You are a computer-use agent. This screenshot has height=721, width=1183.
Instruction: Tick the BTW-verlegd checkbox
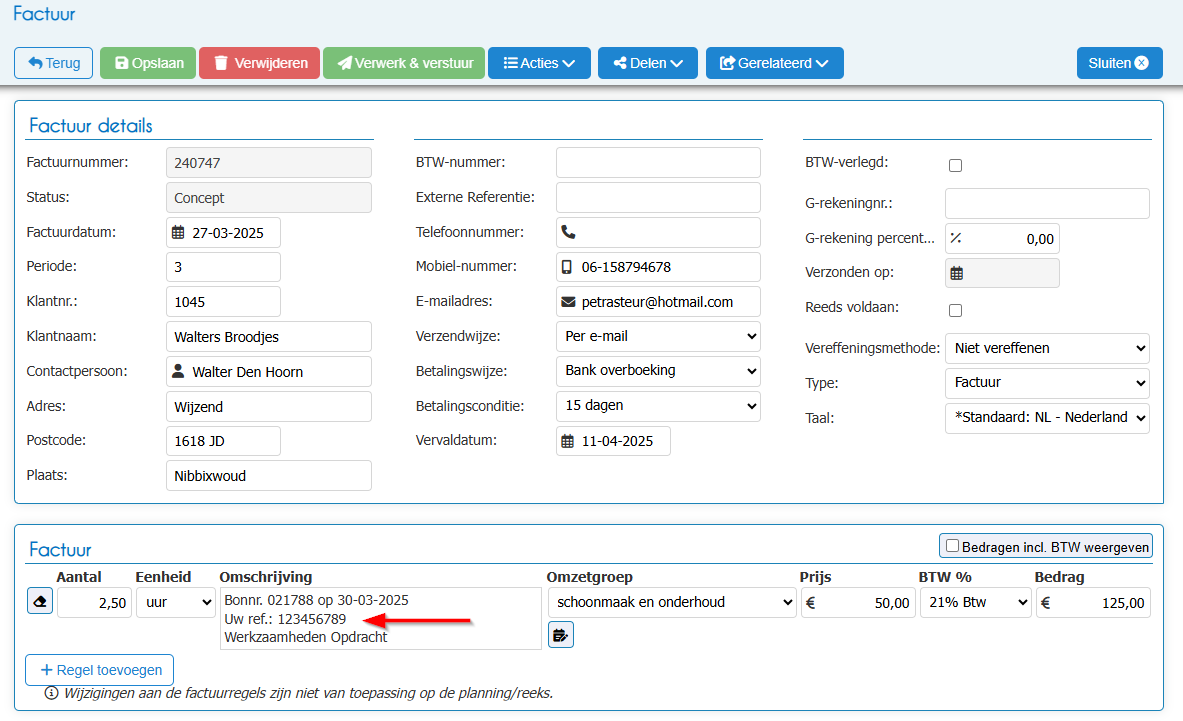coord(955,165)
